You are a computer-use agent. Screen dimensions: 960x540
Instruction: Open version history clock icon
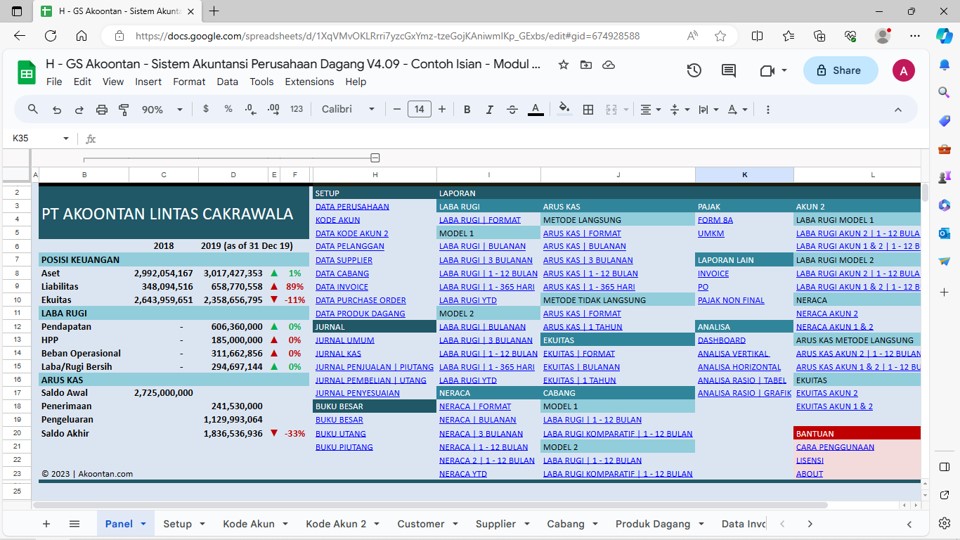(x=694, y=70)
